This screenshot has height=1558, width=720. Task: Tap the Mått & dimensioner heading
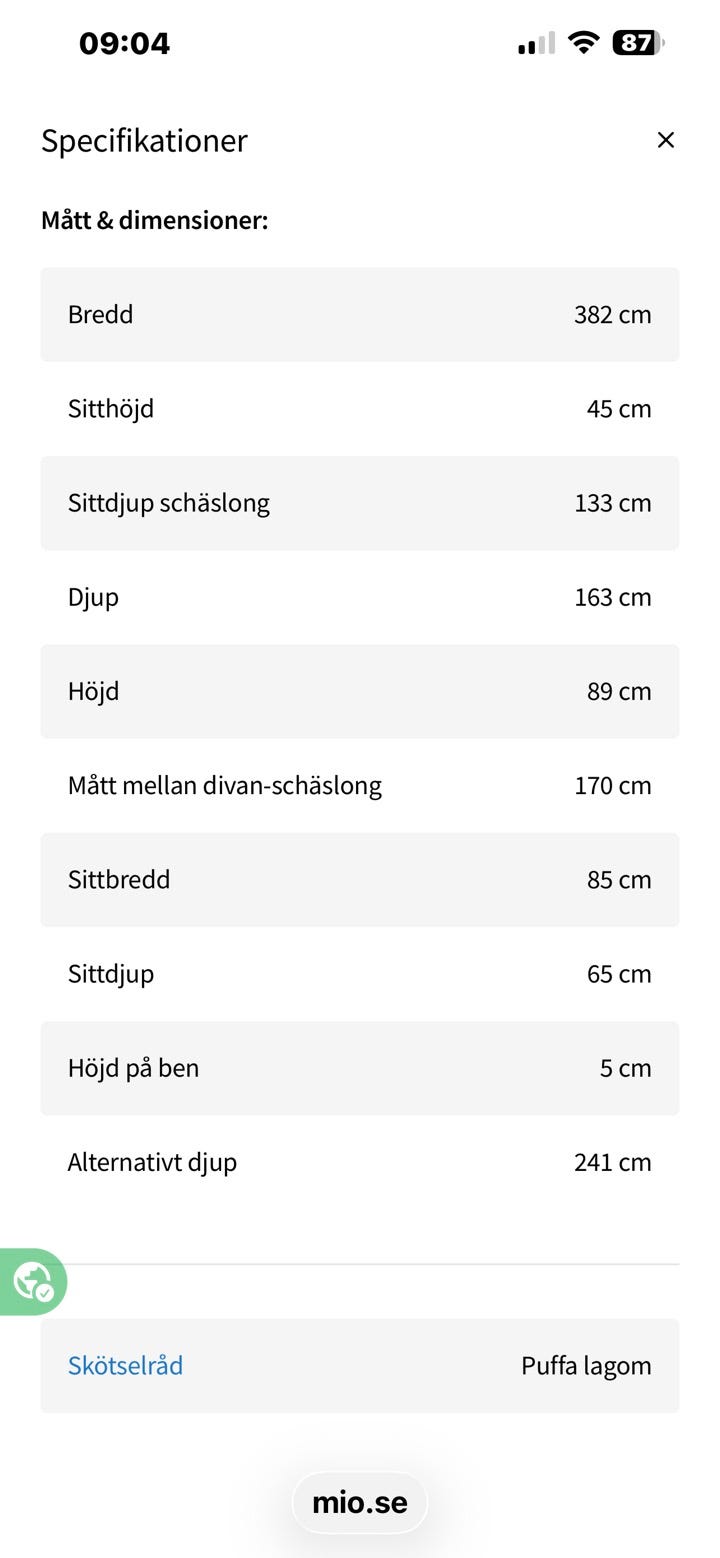[155, 220]
